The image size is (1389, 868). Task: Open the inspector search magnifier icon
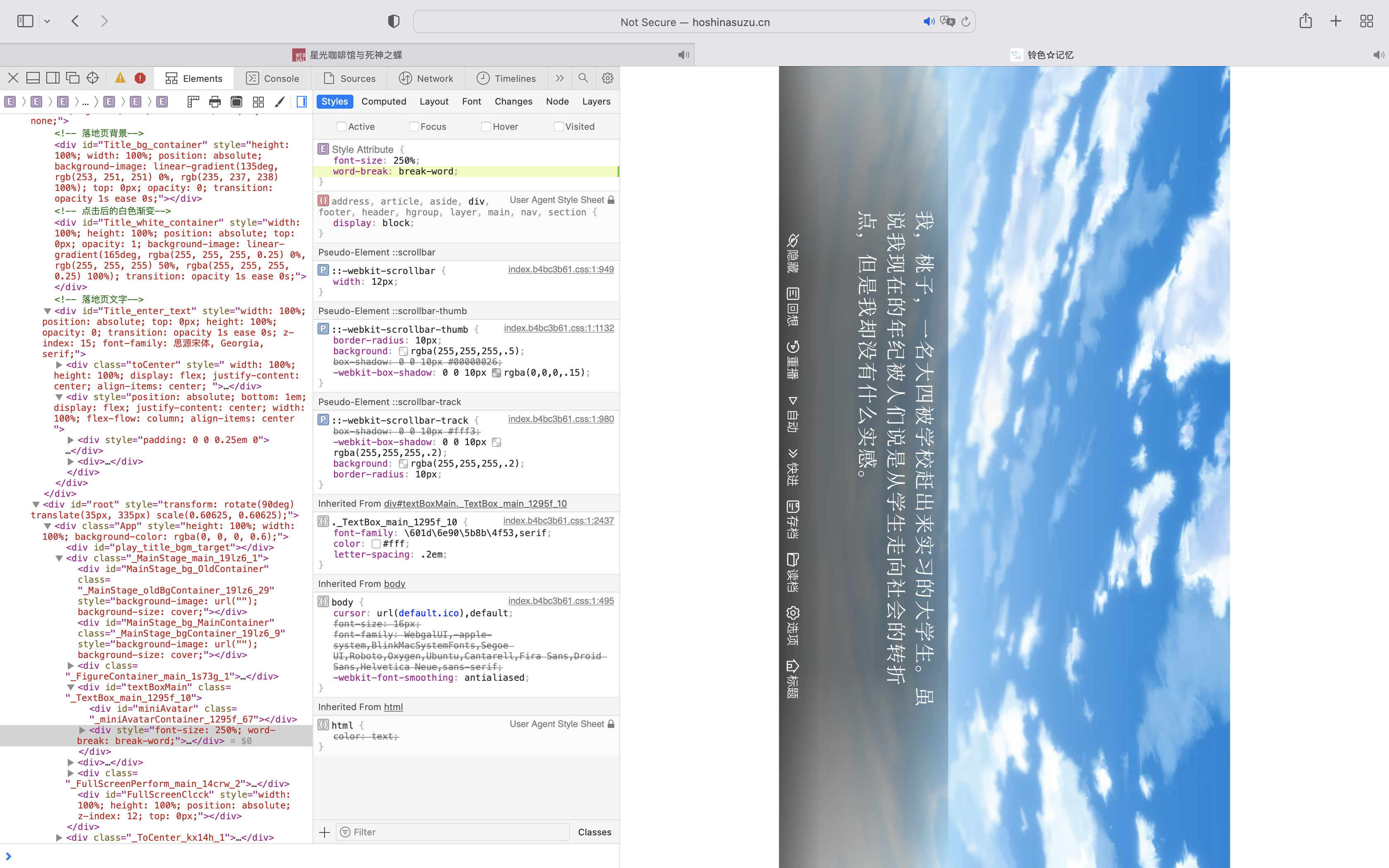click(x=582, y=78)
